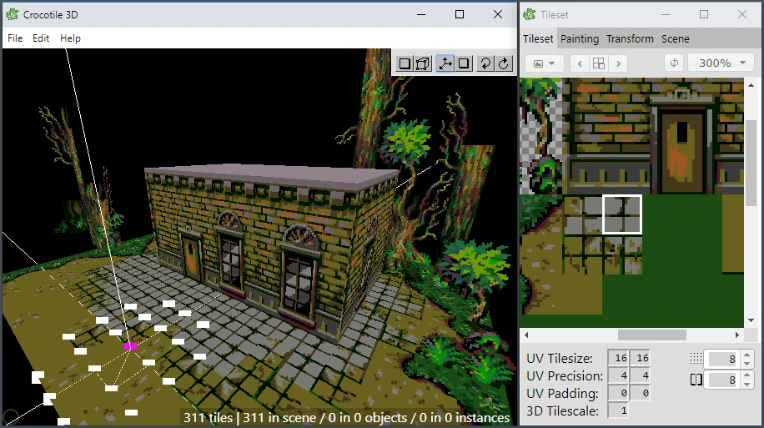The height and width of the screenshot is (428, 764).
Task: Click the split-page value field
Action: pyautogui.click(x=723, y=379)
